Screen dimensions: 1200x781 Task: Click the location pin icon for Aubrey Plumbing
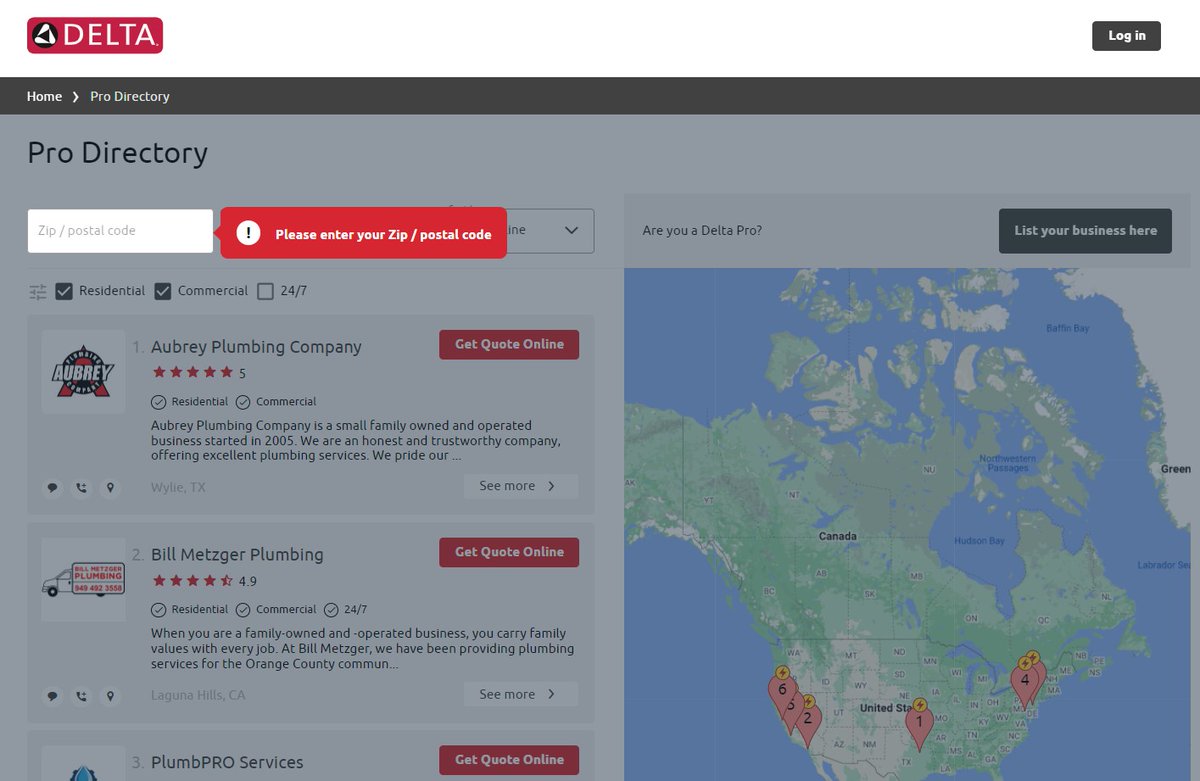[110, 488]
